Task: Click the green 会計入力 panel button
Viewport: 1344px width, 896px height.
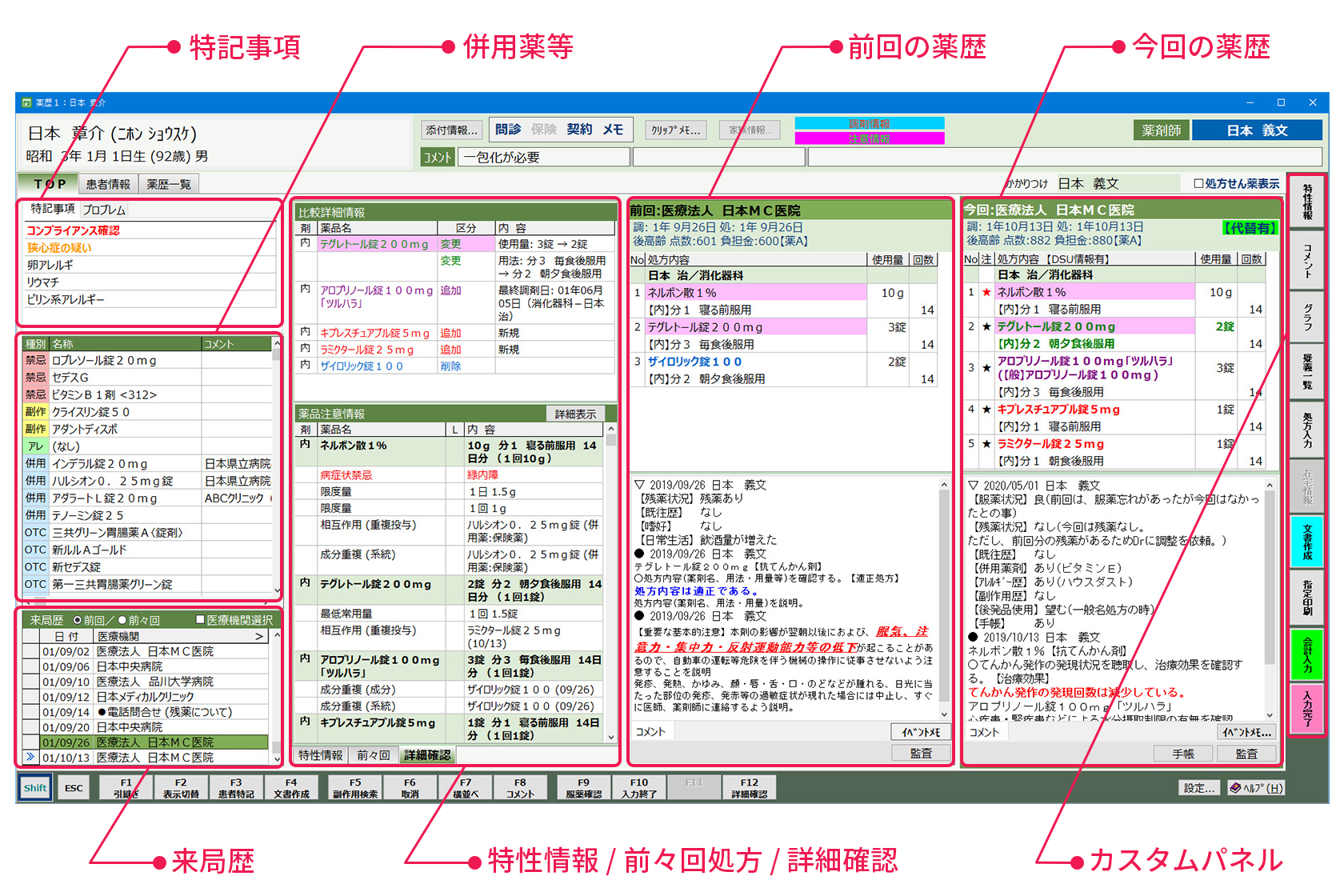Action: pos(1307,654)
